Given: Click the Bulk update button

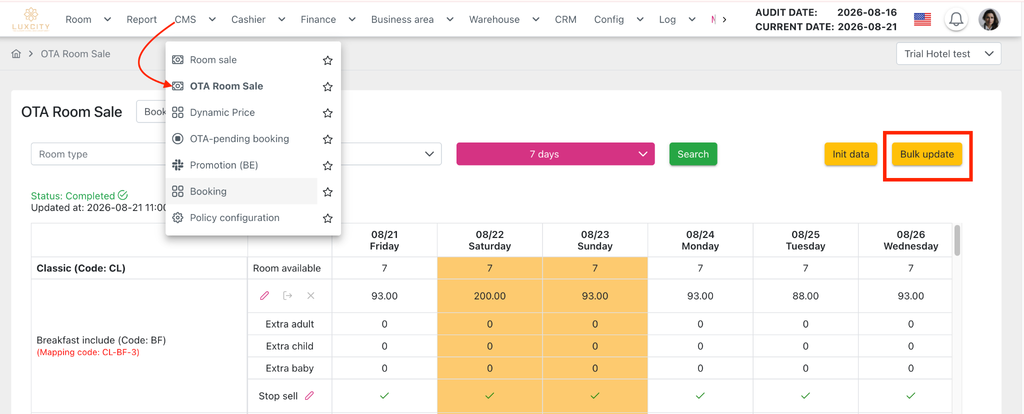Looking at the screenshot, I should coord(927,154).
